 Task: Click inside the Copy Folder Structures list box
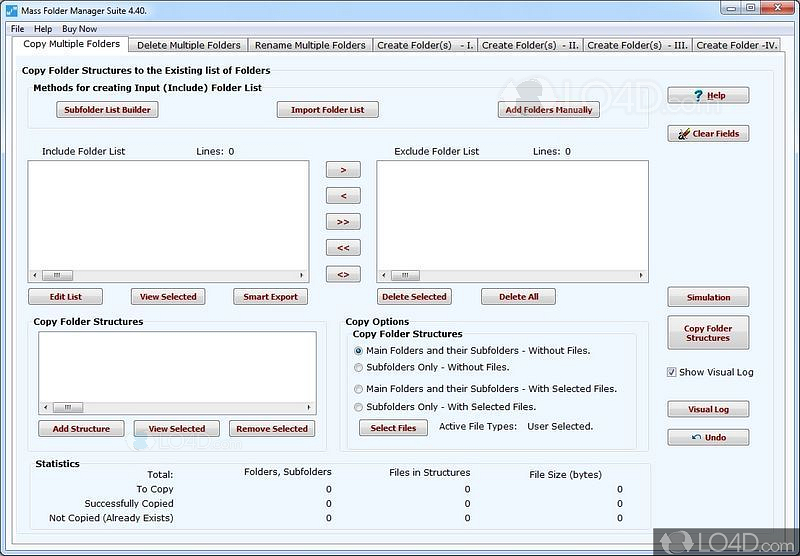[x=177, y=365]
